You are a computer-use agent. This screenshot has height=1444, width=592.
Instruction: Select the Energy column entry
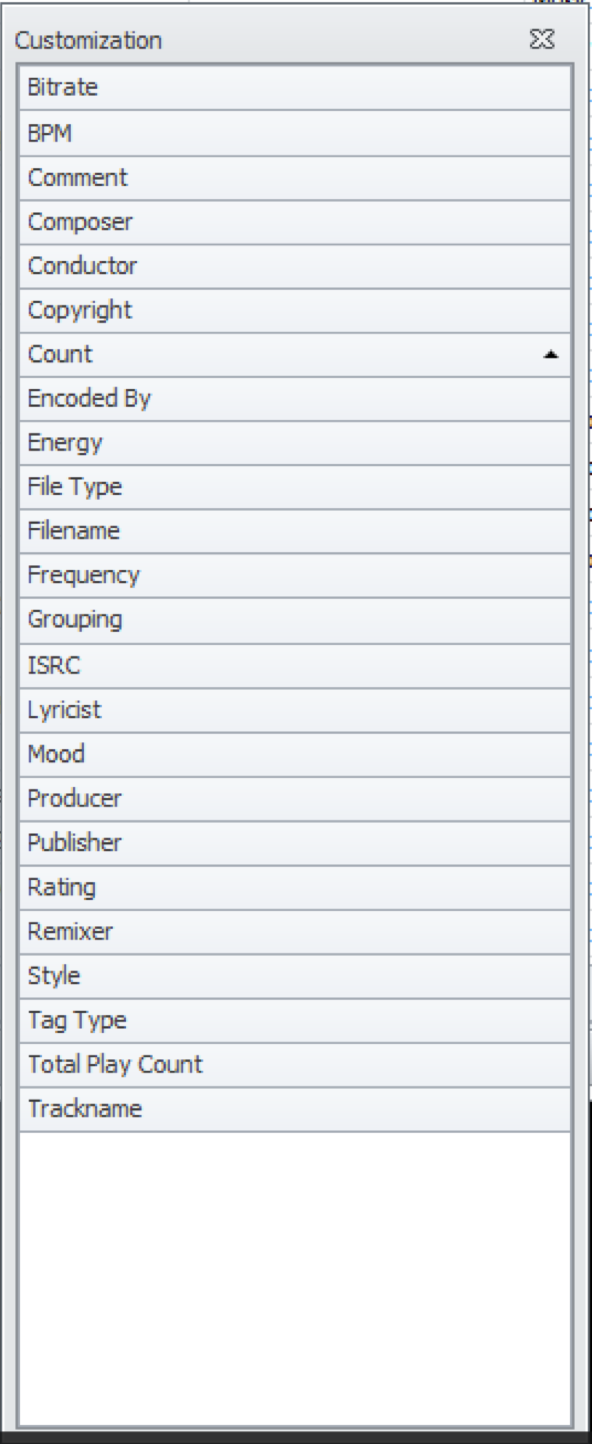[x=295, y=443]
